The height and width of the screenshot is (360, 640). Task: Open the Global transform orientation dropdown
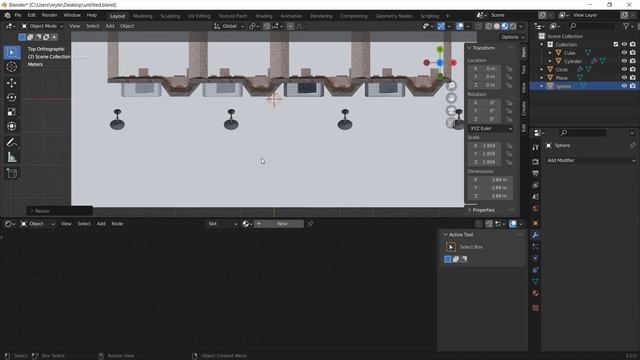point(229,26)
